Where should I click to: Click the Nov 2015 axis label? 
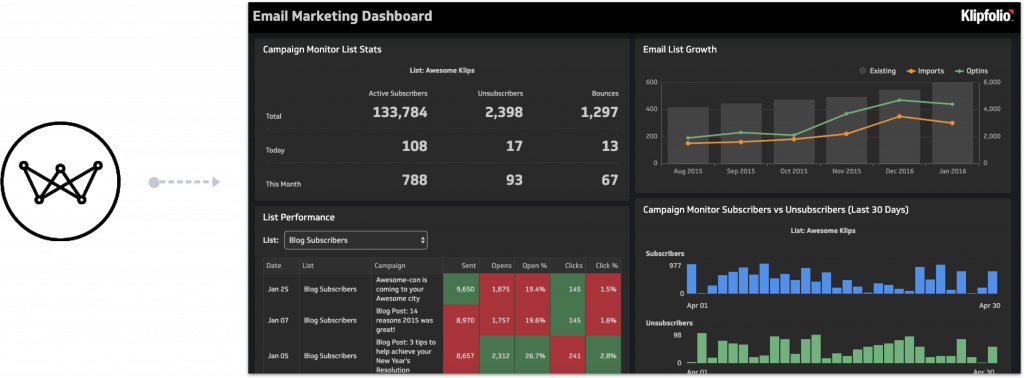coord(846,170)
